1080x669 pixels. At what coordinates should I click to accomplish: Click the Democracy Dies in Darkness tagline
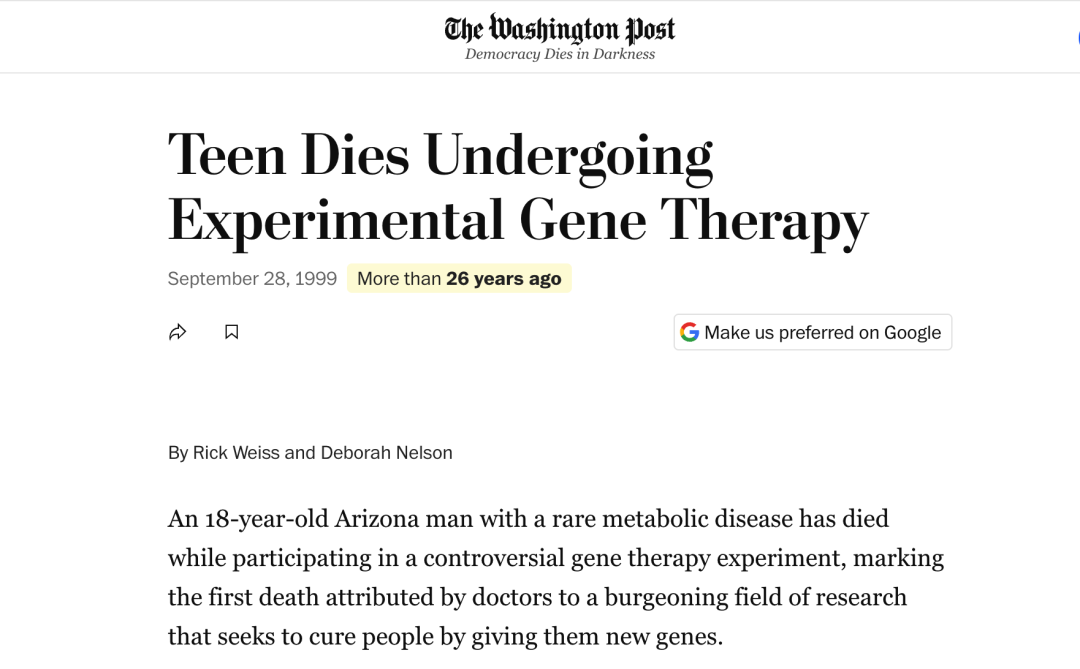point(560,54)
